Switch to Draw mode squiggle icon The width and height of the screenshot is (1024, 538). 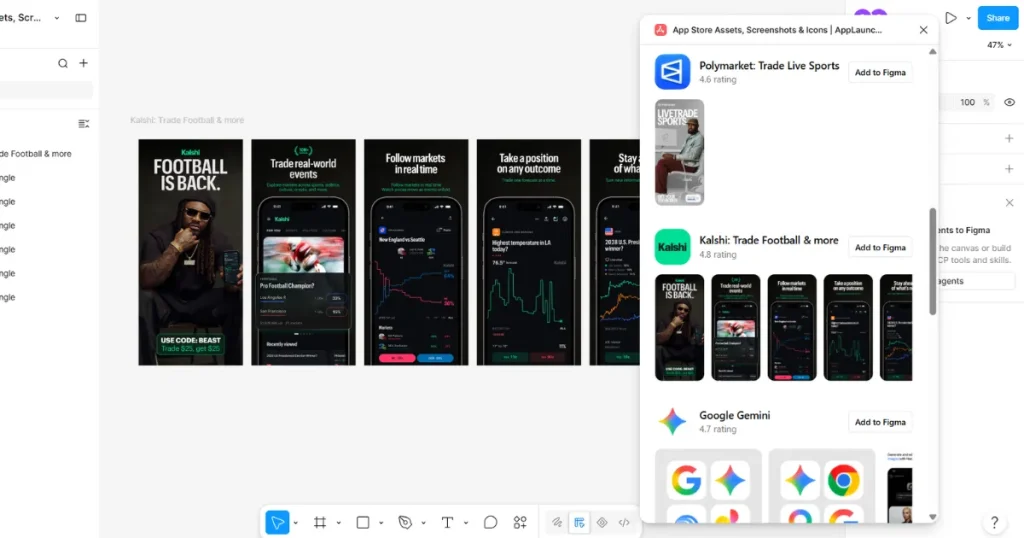point(556,522)
